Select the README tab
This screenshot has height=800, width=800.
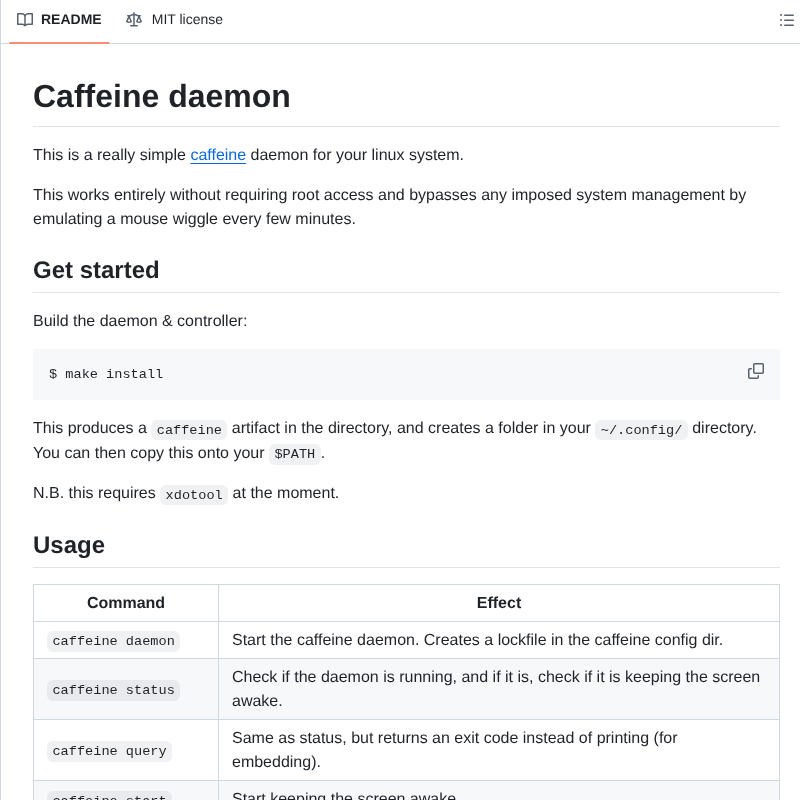(x=71, y=19)
